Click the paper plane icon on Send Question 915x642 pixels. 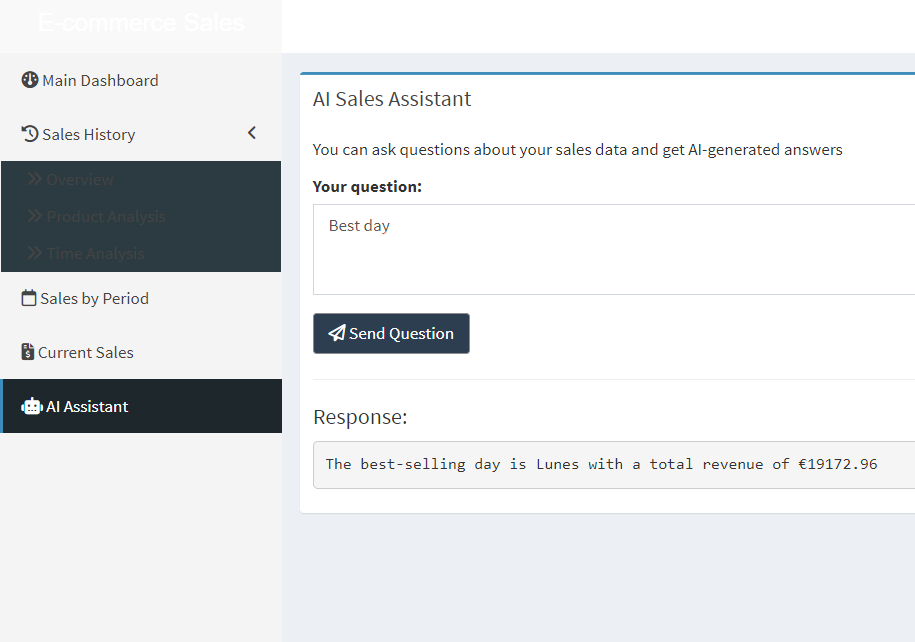(337, 333)
